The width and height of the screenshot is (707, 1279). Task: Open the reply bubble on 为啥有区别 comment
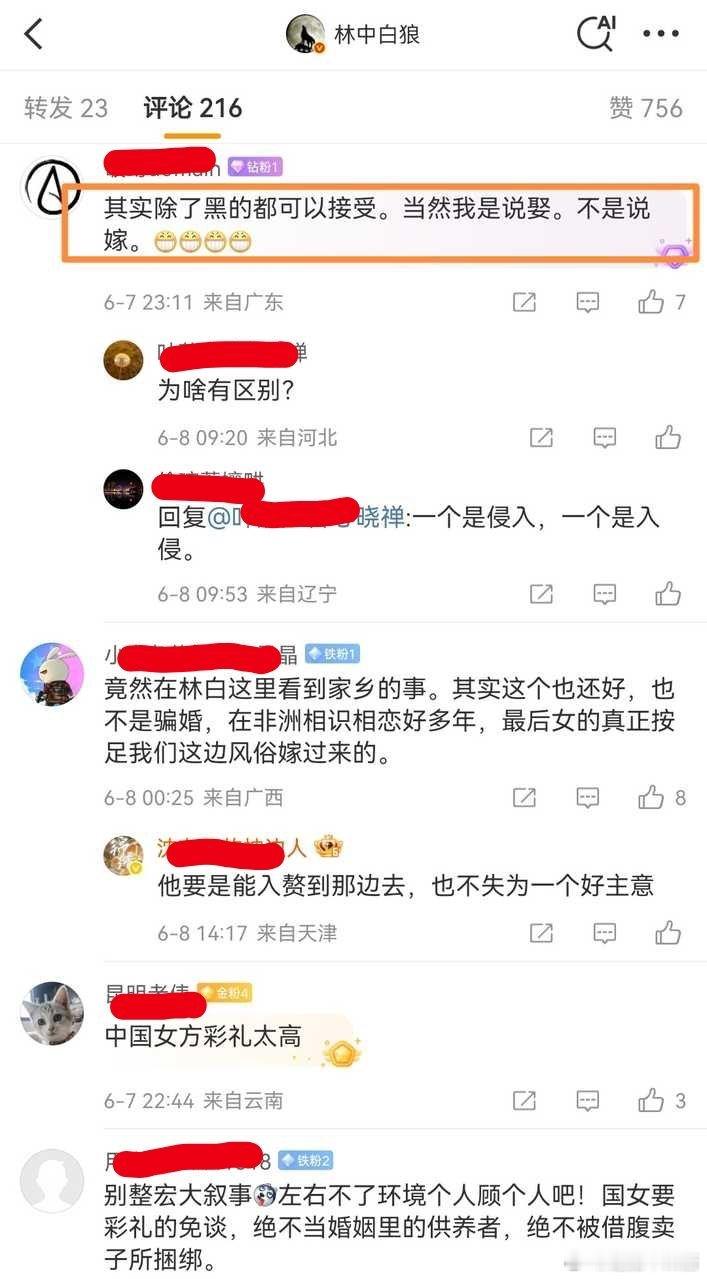coord(605,437)
